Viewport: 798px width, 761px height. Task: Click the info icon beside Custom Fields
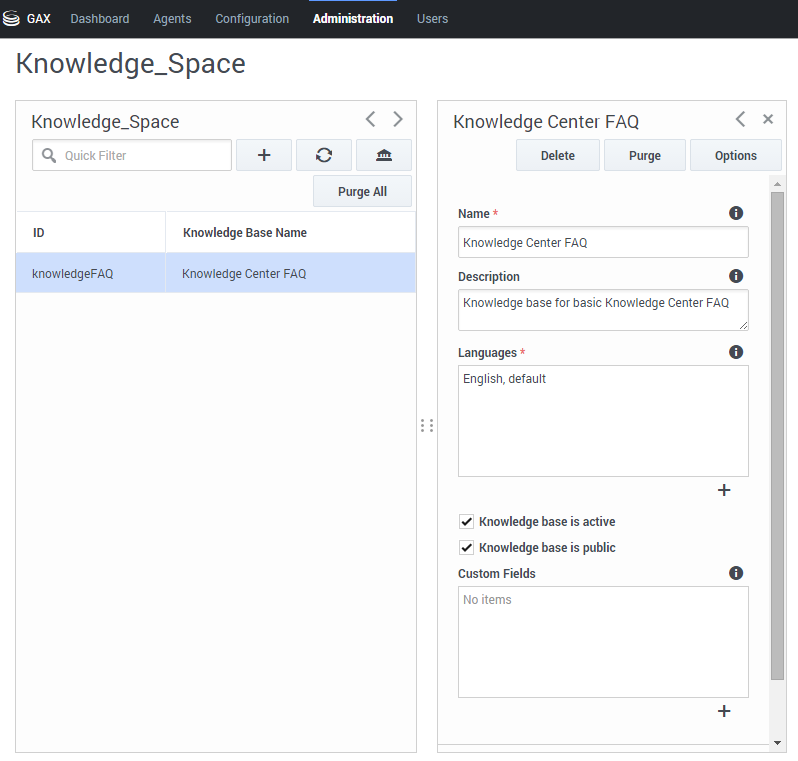click(736, 573)
